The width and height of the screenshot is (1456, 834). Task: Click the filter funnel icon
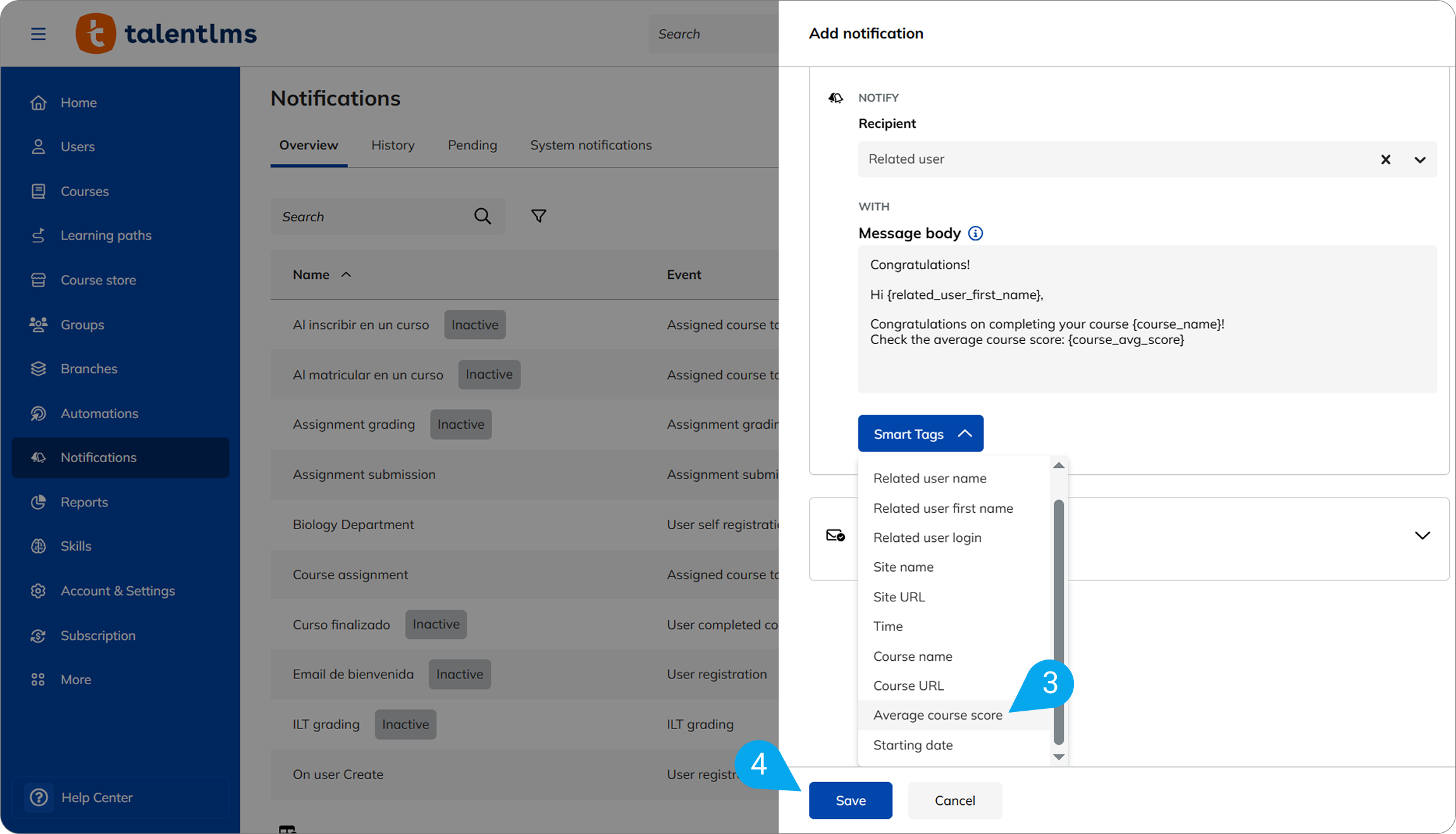pyautogui.click(x=538, y=216)
